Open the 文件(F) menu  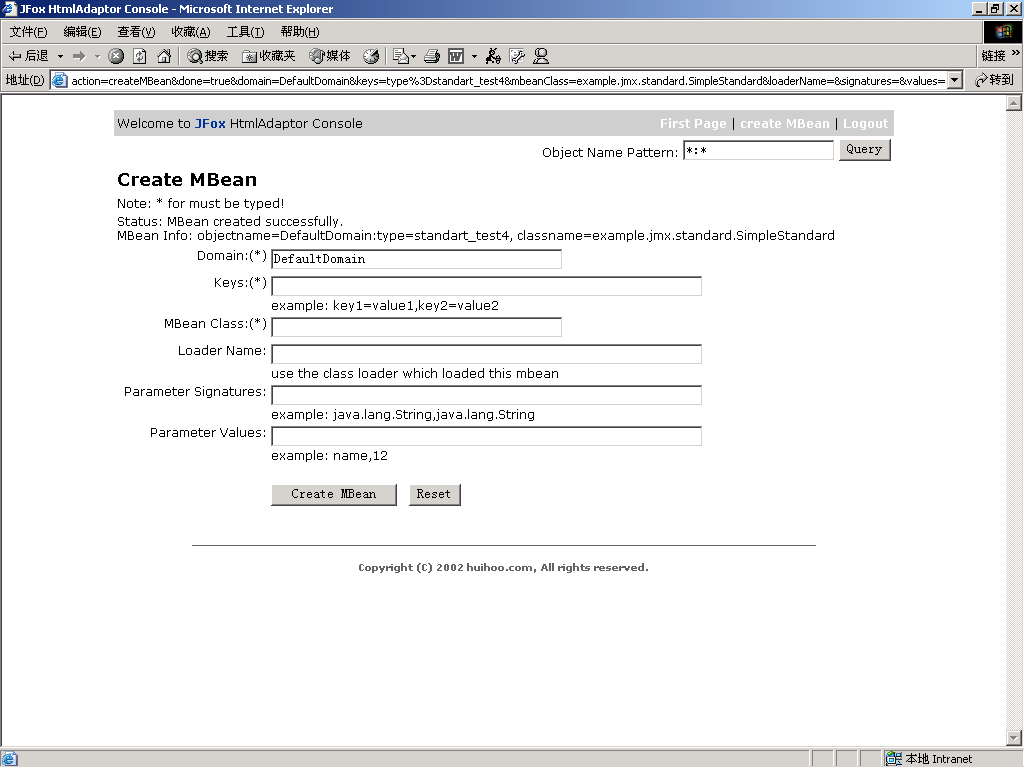point(28,32)
